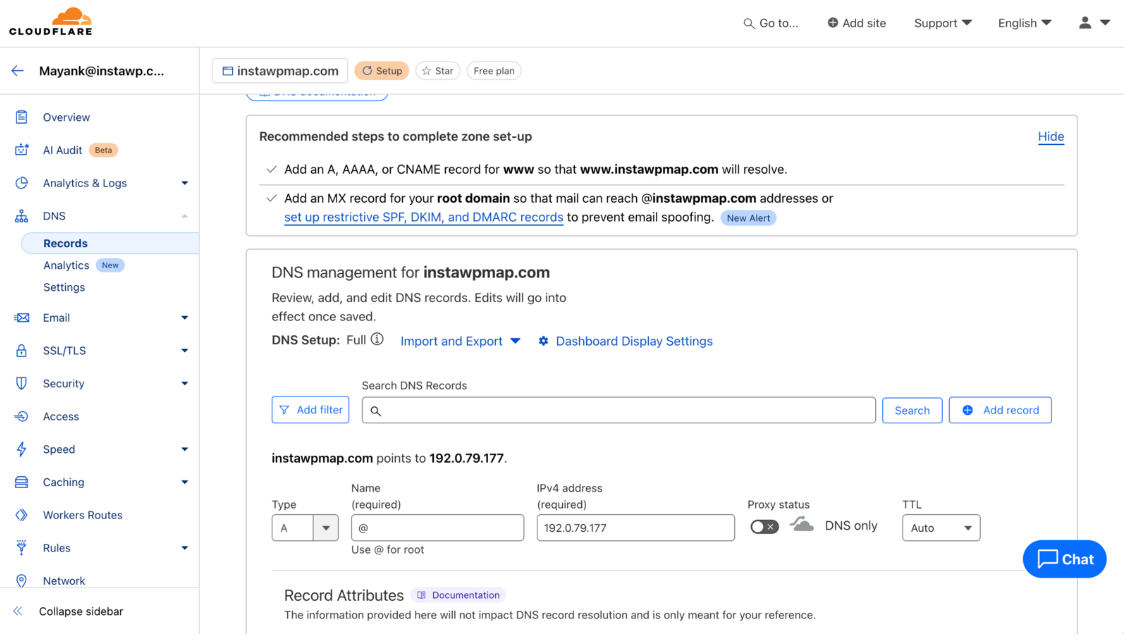Screen dimensions: 1126x642
Task: Collapse the DNS section arrow
Action: [x=185, y=216]
